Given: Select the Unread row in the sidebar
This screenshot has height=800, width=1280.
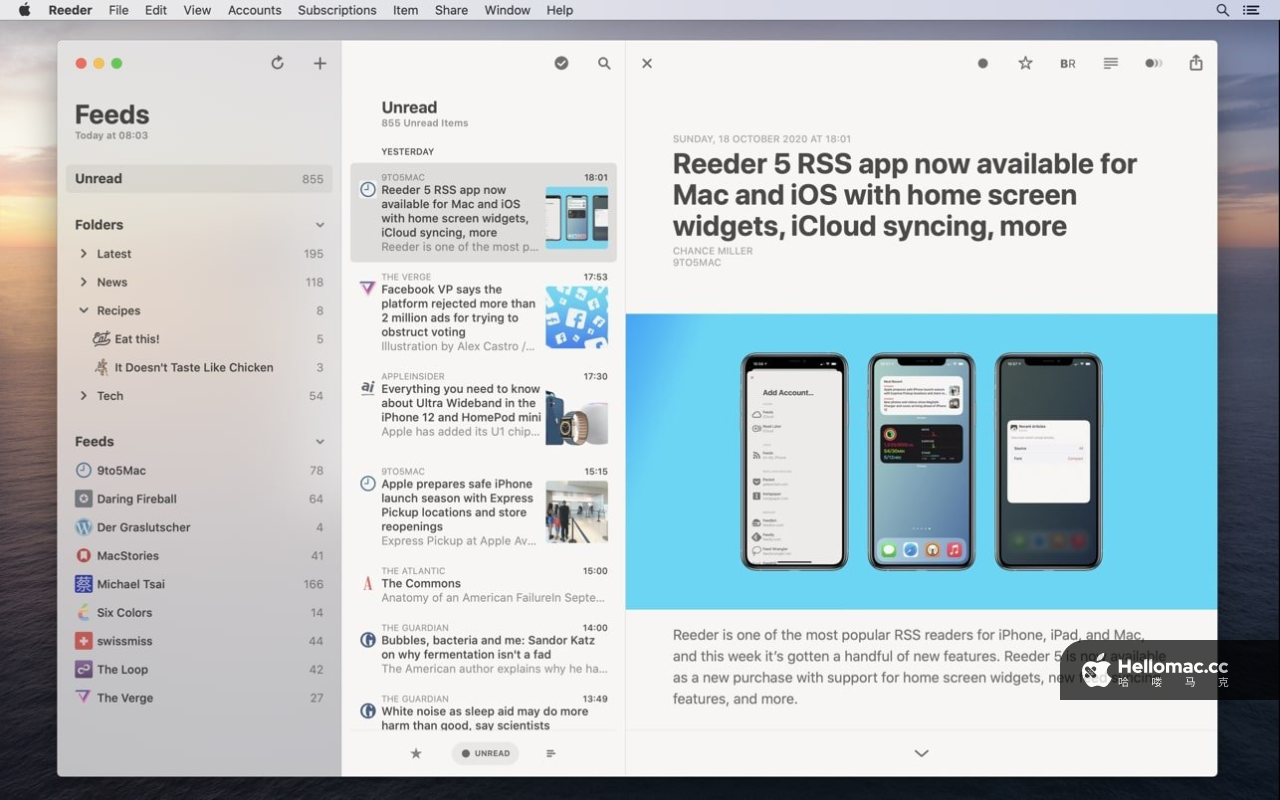Looking at the screenshot, I should [x=199, y=179].
